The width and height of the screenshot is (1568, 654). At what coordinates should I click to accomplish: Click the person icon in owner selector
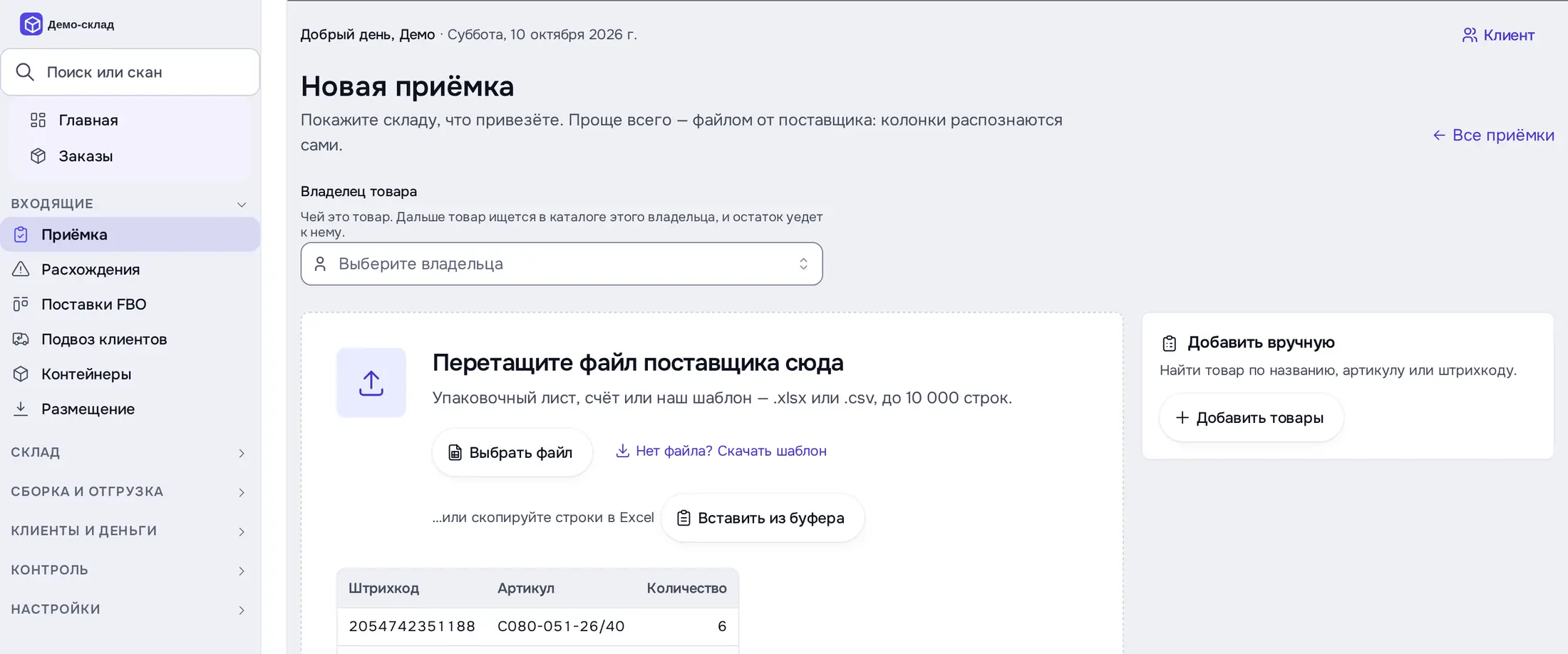coord(320,264)
